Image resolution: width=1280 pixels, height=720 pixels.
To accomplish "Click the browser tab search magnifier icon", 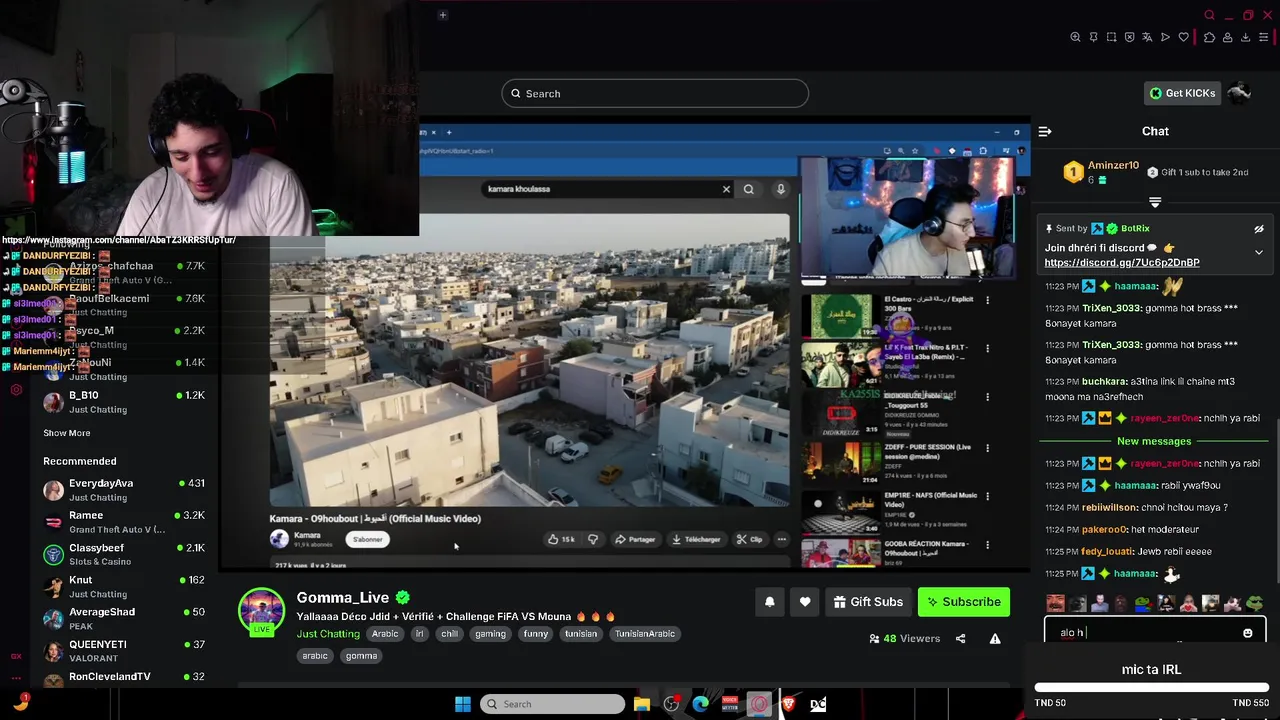I will pyautogui.click(x=1209, y=15).
